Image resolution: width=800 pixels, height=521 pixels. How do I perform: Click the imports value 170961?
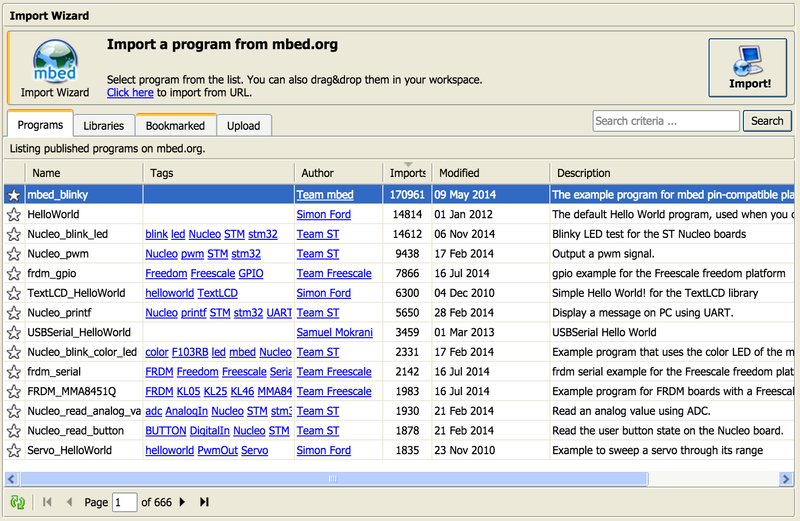(x=407, y=195)
